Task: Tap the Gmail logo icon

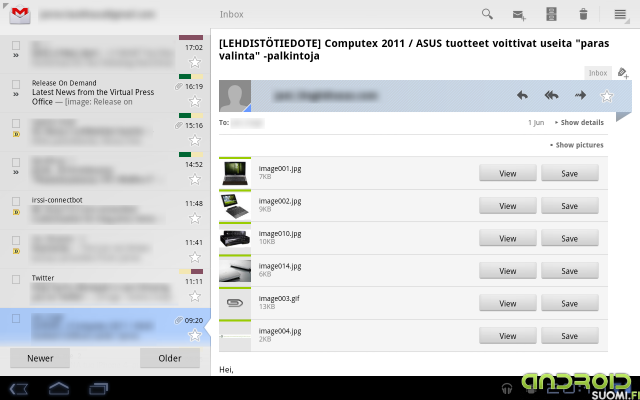Action: coord(20,14)
